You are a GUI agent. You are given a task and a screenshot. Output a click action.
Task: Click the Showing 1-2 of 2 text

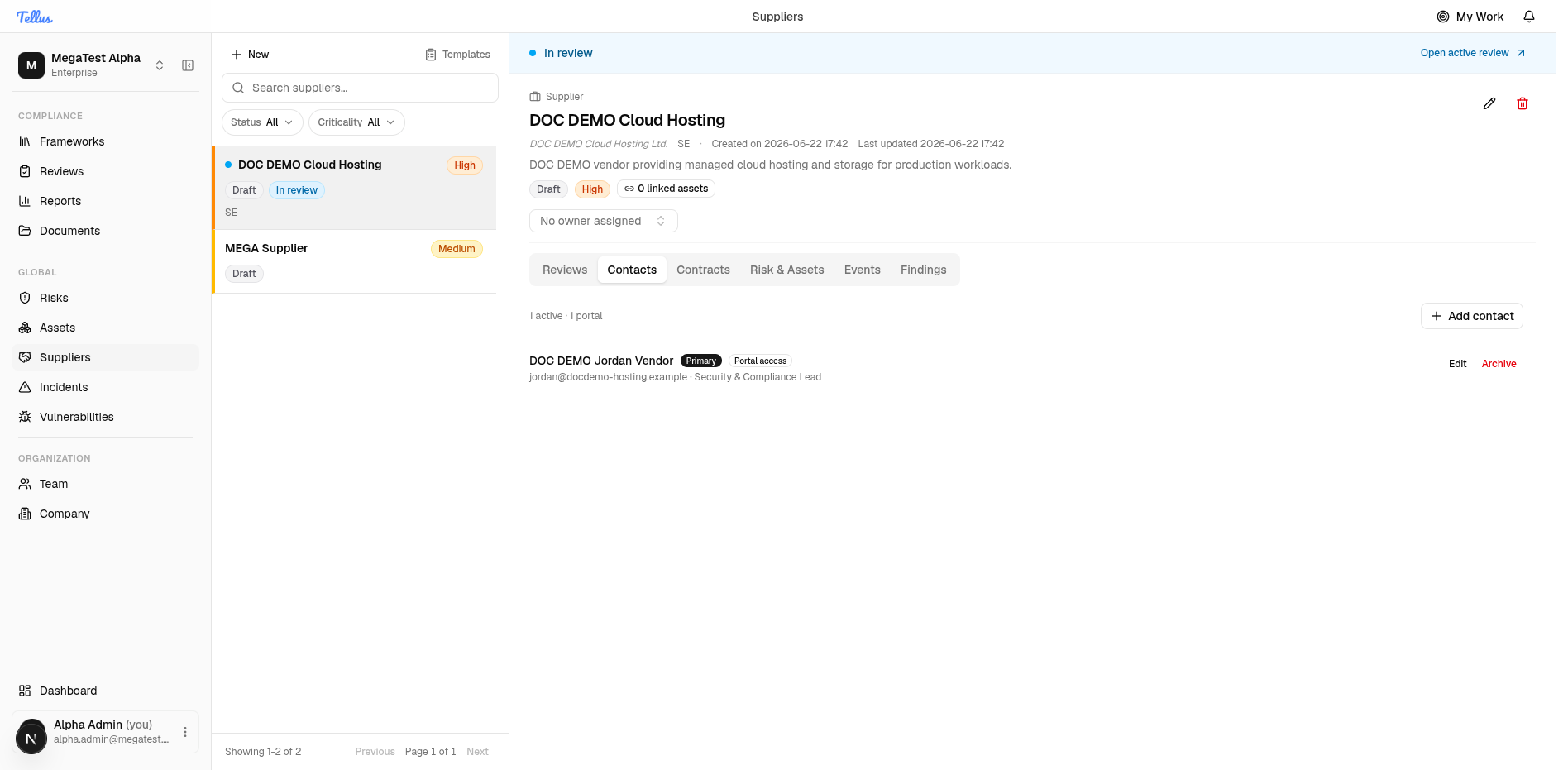click(x=263, y=752)
